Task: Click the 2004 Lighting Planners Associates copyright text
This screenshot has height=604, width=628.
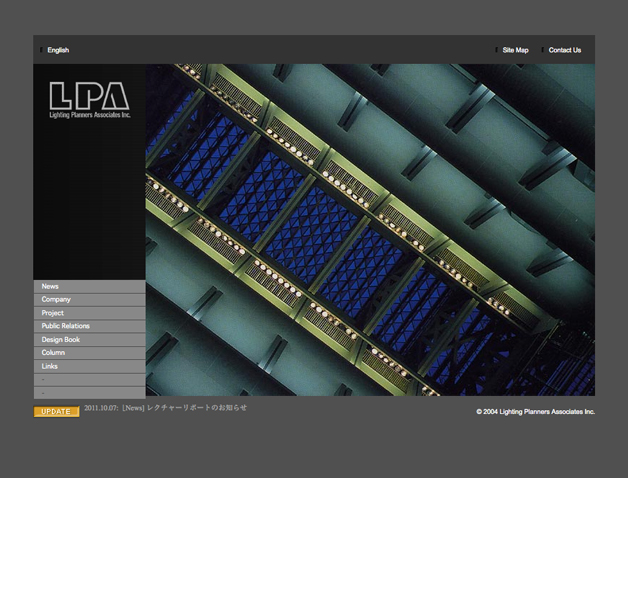Action: 535,412
